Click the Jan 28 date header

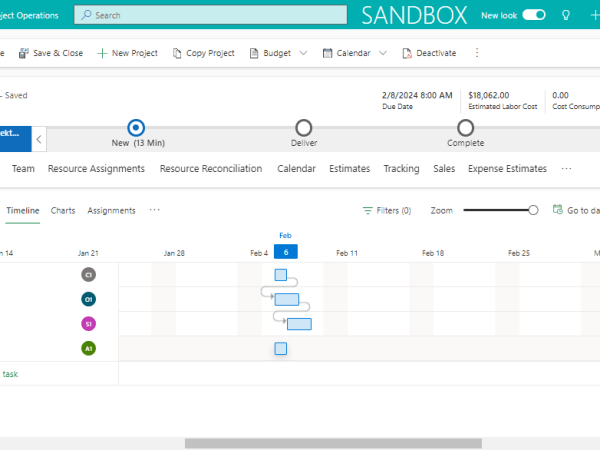[x=174, y=253]
